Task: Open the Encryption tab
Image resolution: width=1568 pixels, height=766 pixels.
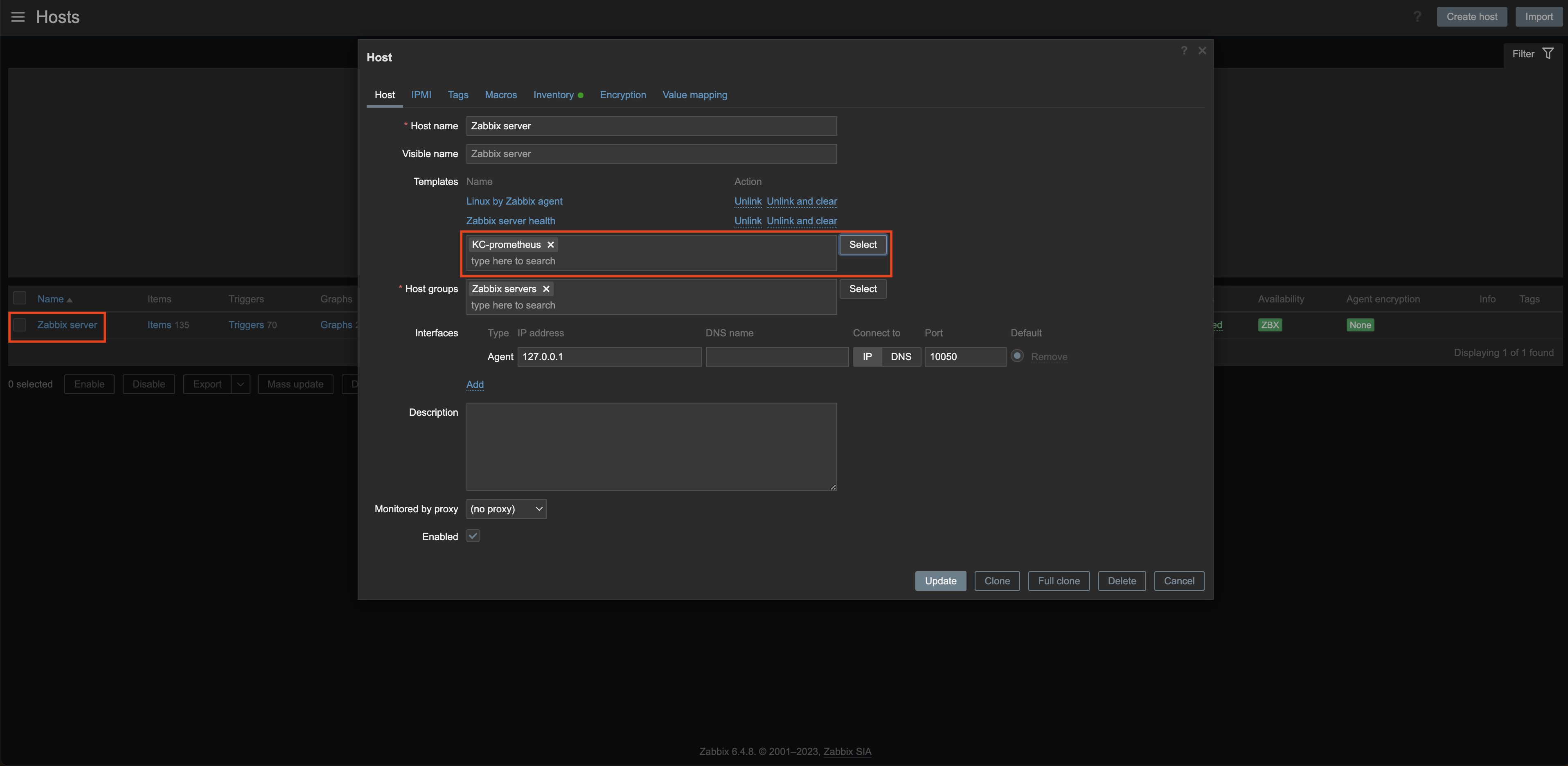Action: (x=623, y=95)
